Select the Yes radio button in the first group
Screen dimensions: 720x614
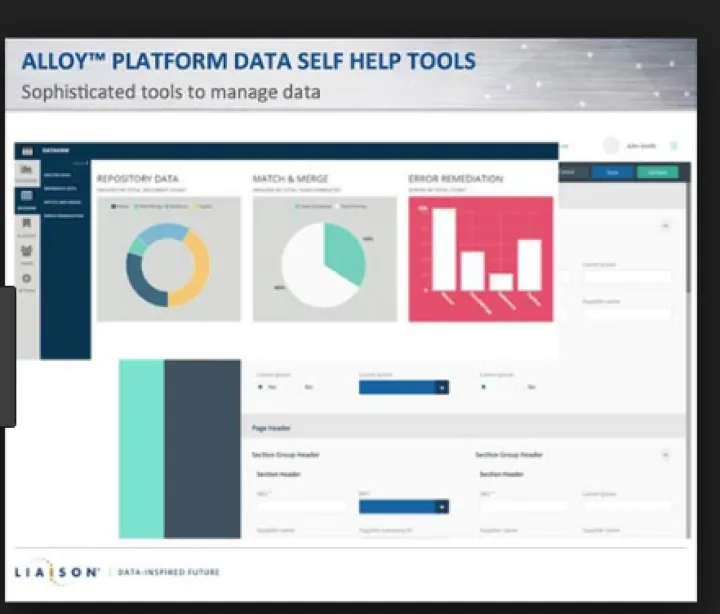260,387
